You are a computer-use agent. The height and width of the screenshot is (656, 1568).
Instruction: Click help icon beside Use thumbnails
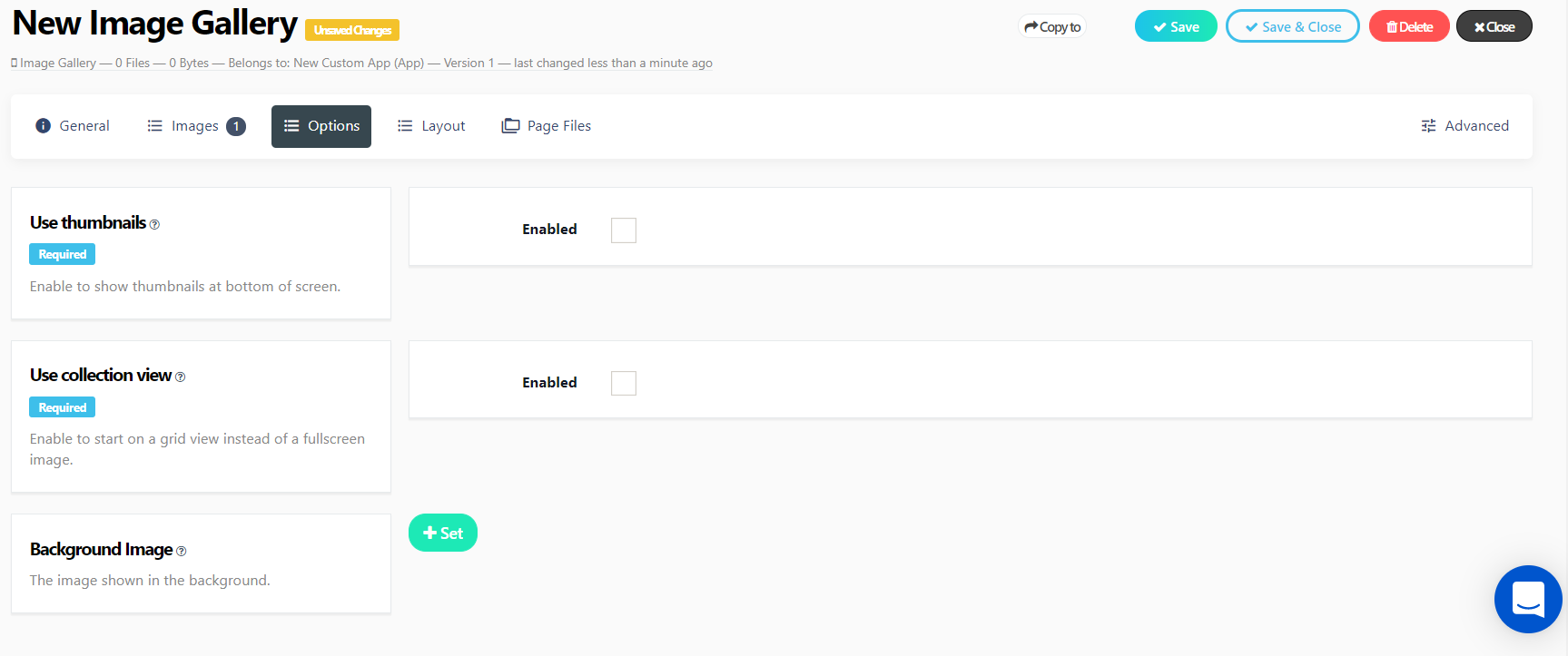(x=154, y=225)
